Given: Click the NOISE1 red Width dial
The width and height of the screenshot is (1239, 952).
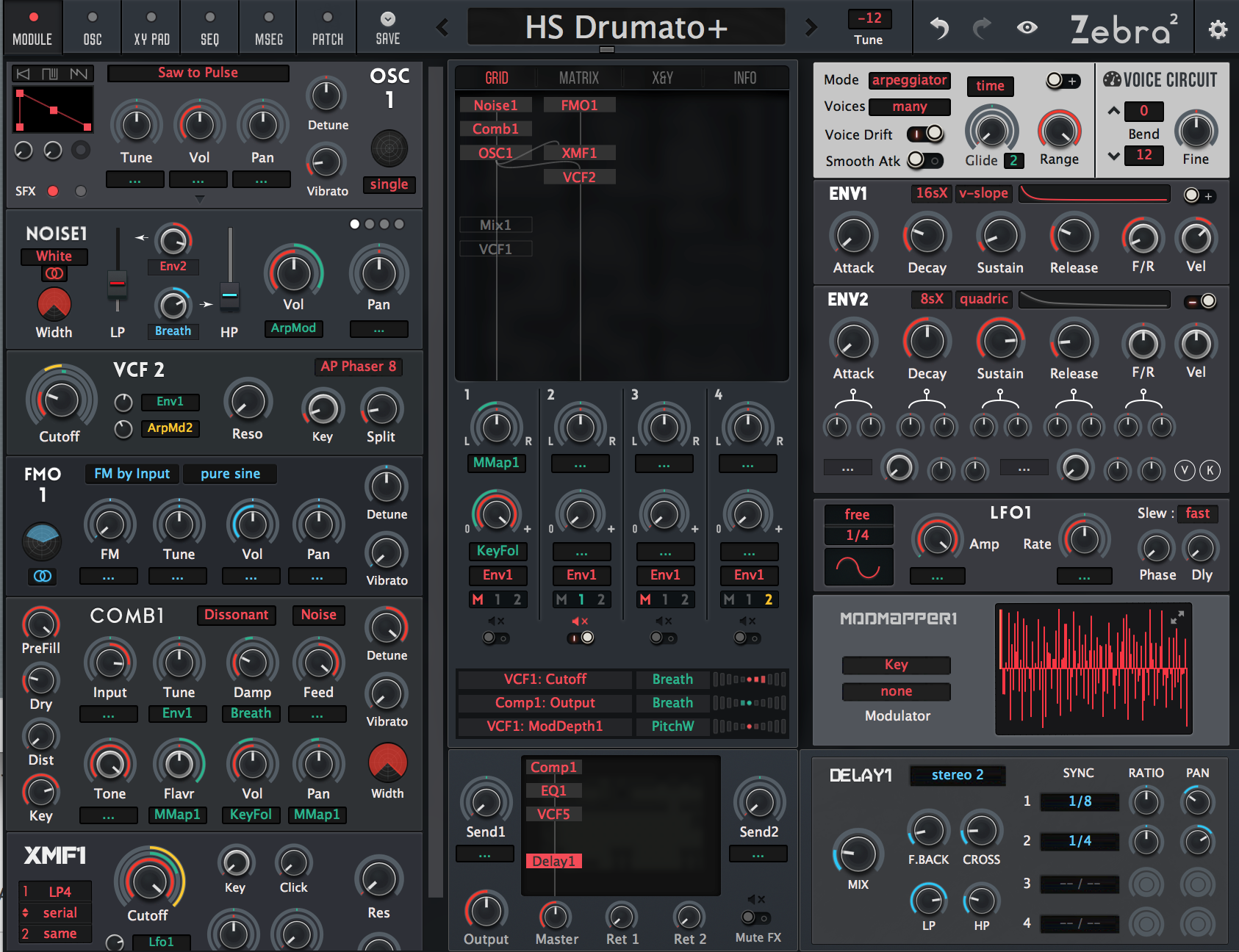Looking at the screenshot, I should tap(54, 304).
